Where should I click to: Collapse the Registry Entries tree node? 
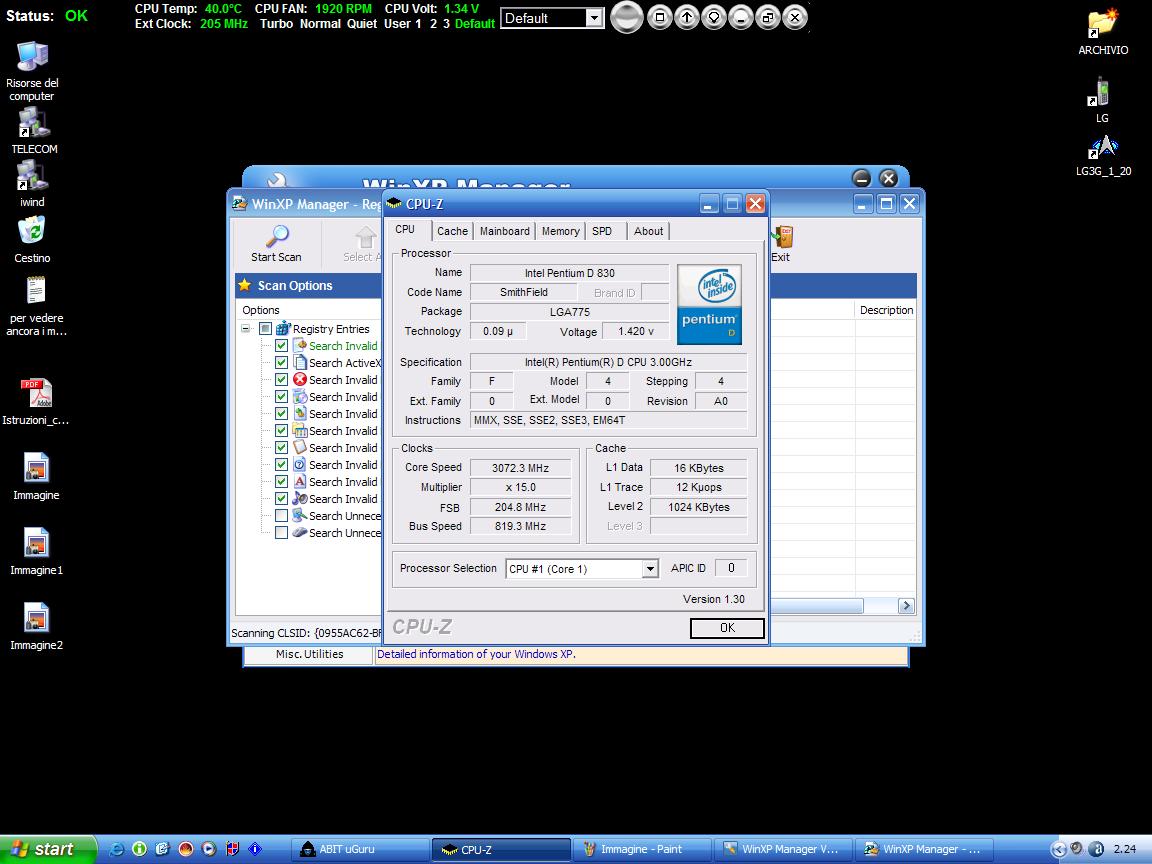click(246, 328)
